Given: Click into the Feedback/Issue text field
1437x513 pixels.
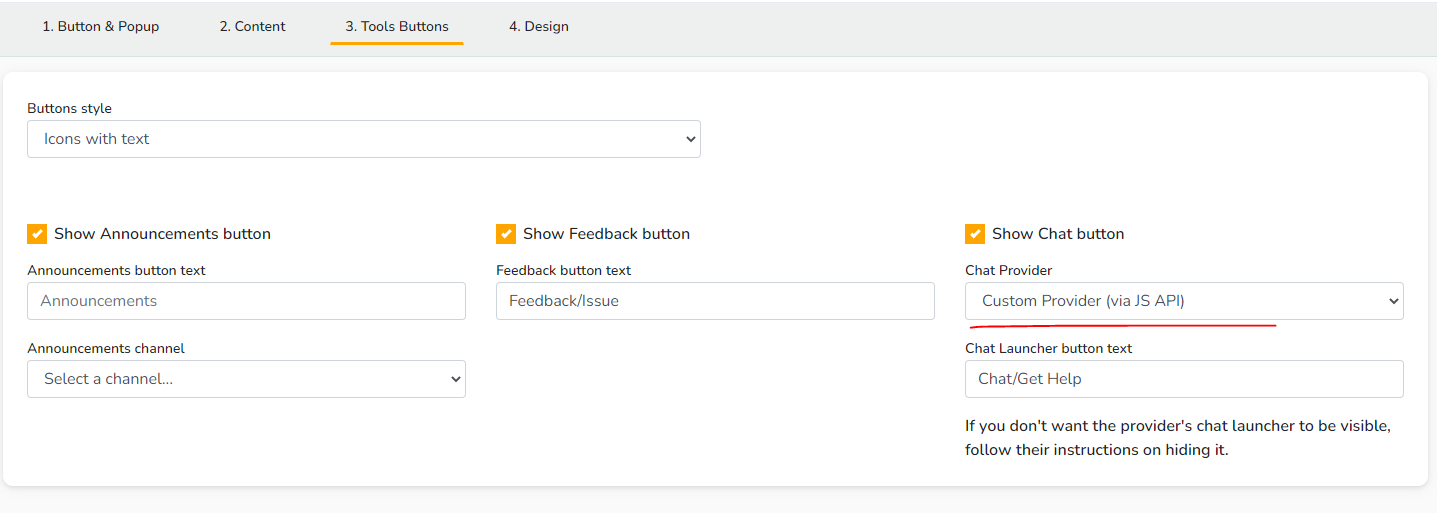Looking at the screenshot, I should click(715, 301).
